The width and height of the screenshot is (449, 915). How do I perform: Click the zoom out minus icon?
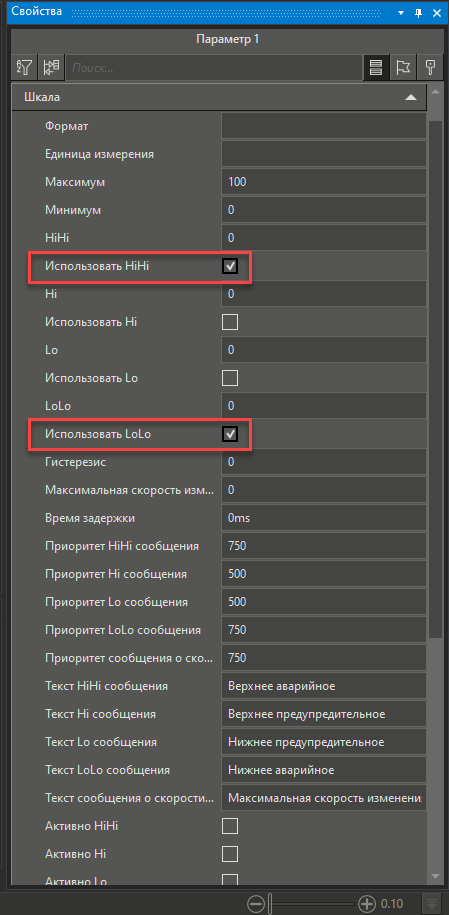pyautogui.click(x=255, y=903)
